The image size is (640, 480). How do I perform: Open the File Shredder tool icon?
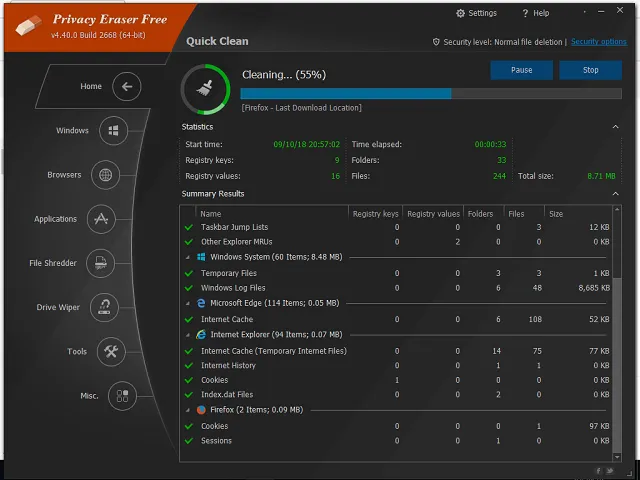[100, 263]
